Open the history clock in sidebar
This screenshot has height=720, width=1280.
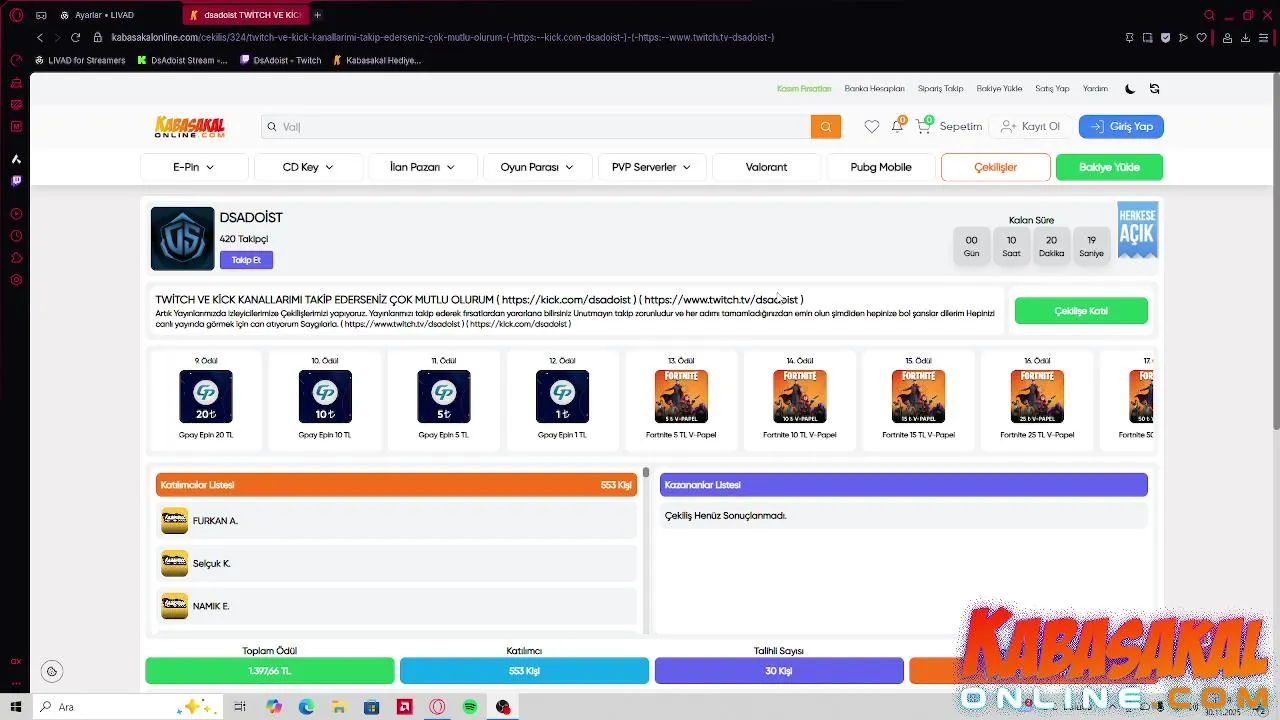coord(16,236)
